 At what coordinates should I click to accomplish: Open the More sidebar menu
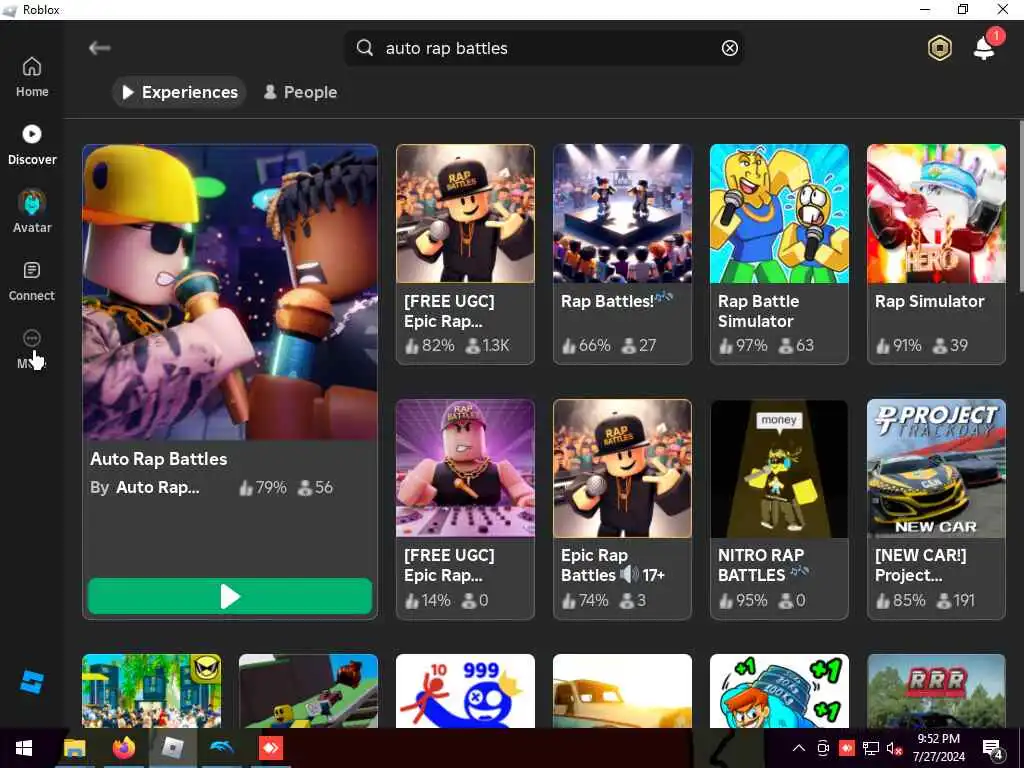click(x=31, y=349)
